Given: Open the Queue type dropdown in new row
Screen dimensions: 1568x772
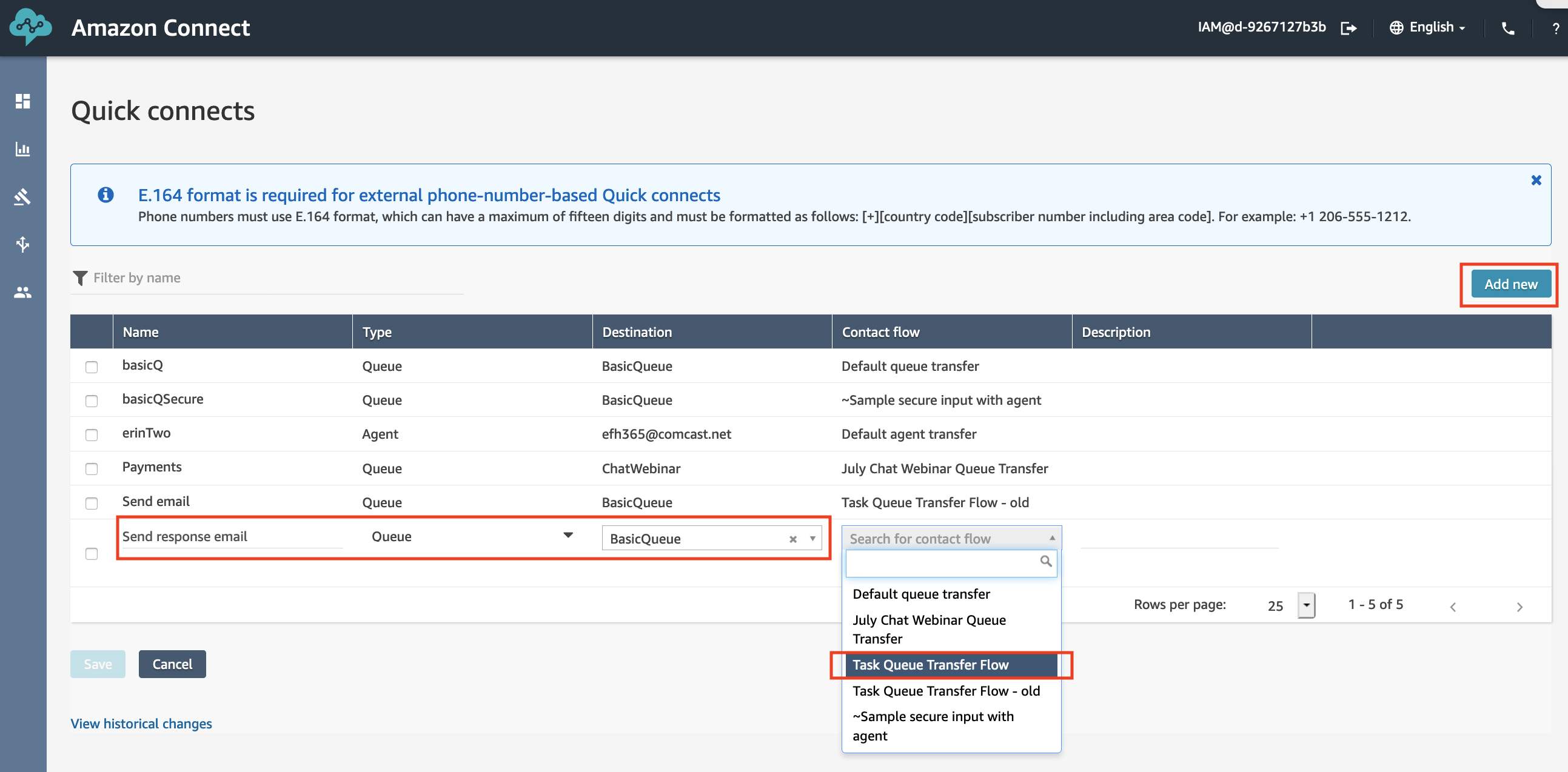Looking at the screenshot, I should pos(472,536).
